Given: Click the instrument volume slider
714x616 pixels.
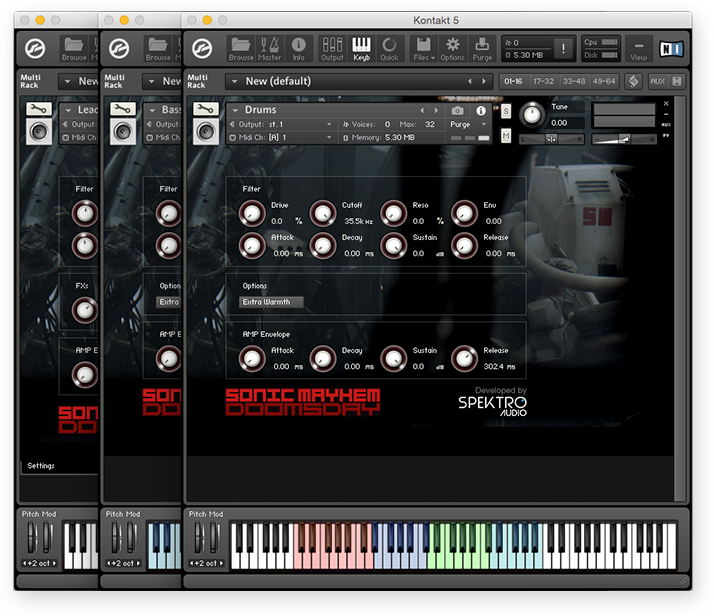Looking at the screenshot, I should [x=623, y=139].
